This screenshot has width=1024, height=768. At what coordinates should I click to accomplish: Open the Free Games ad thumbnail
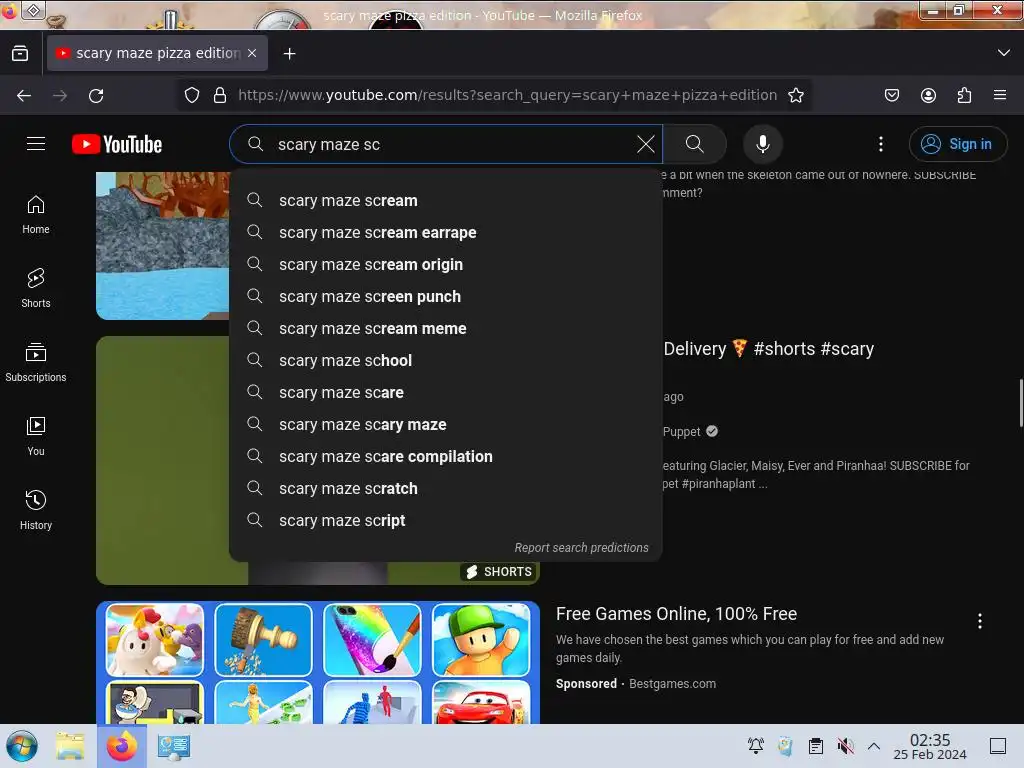click(318, 662)
